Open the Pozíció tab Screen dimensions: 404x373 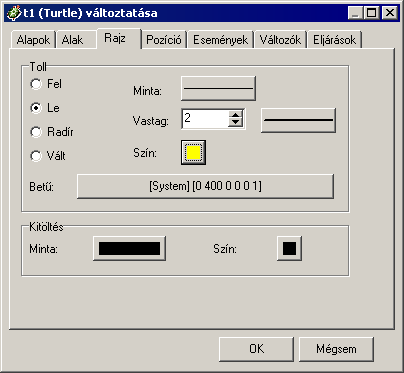coord(164,40)
